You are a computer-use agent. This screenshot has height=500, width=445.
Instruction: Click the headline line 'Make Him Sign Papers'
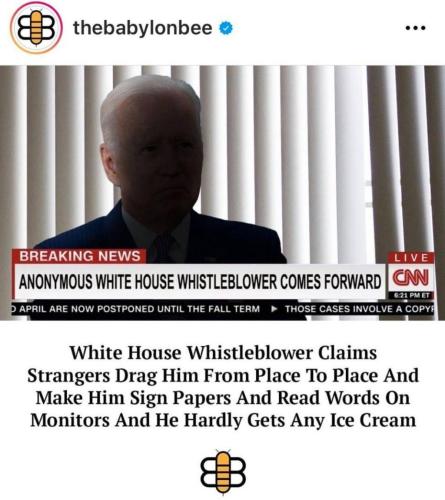[223, 398]
